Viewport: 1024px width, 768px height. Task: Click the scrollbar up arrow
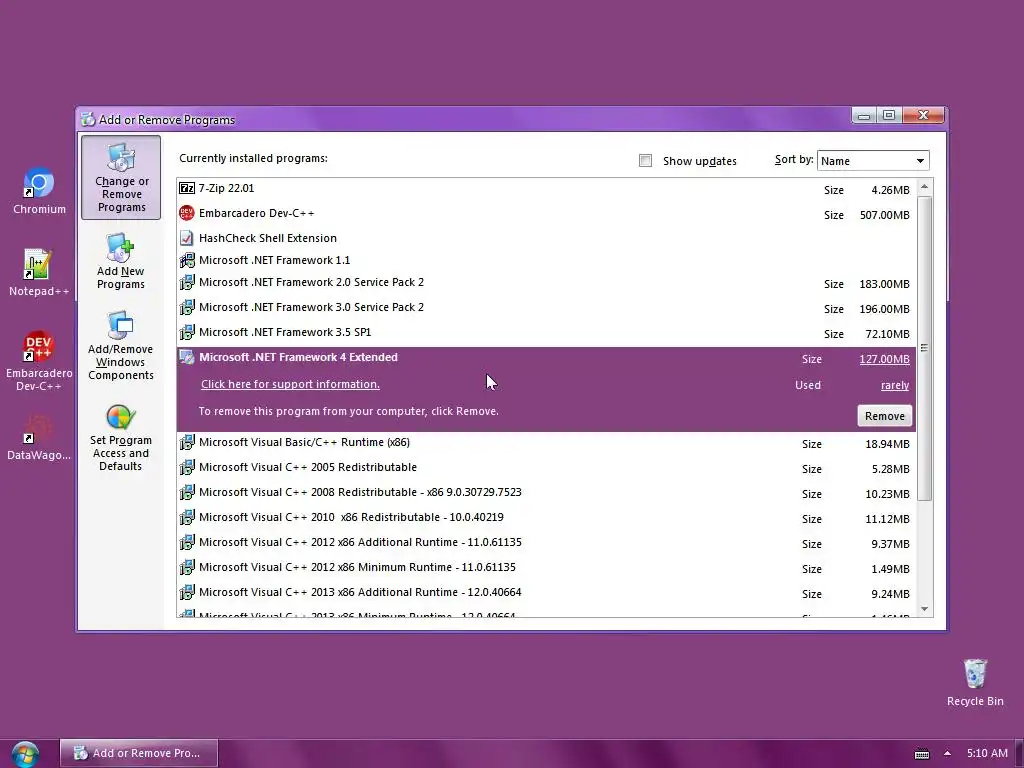click(924, 187)
